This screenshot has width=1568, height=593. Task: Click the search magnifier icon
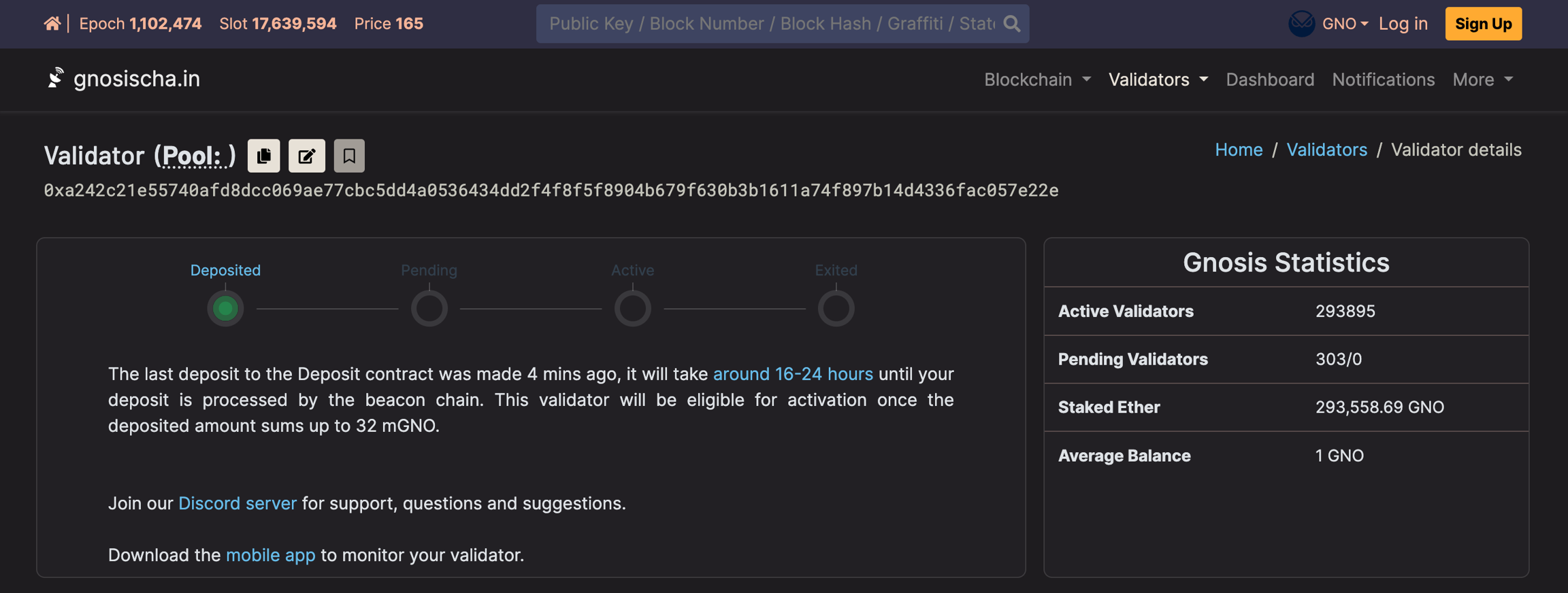click(x=1012, y=24)
